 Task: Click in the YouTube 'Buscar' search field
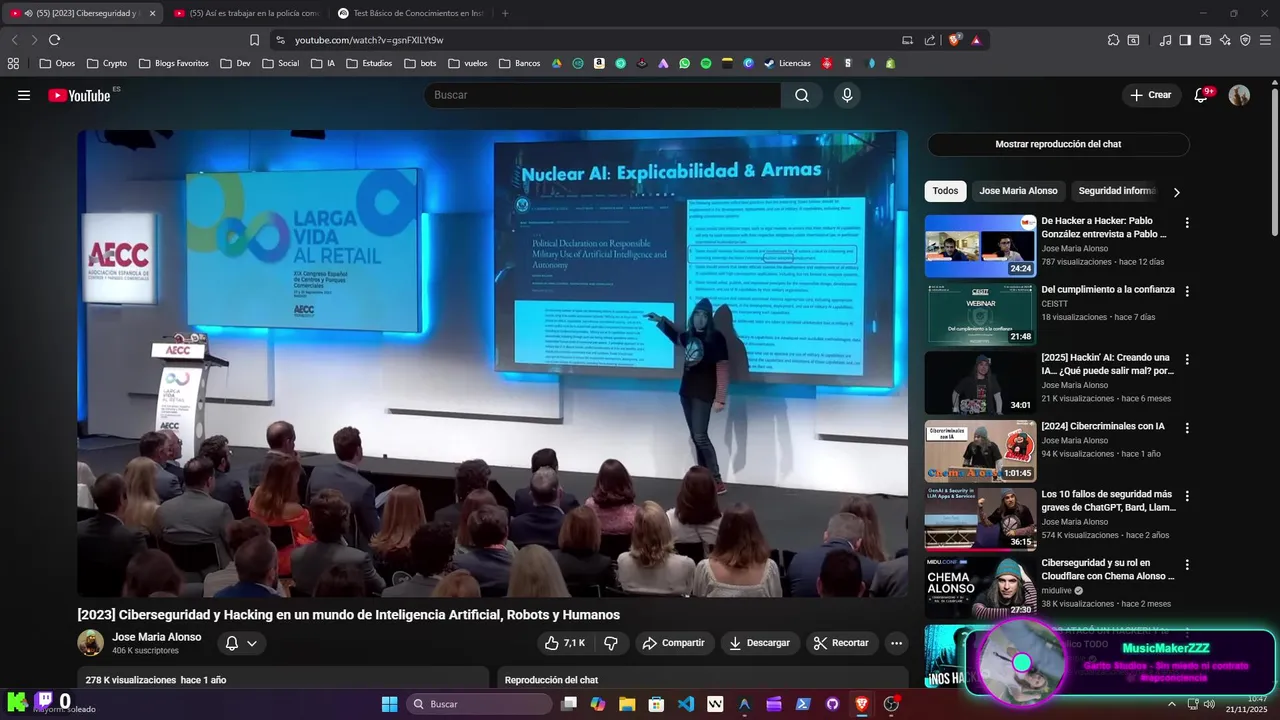(x=602, y=95)
